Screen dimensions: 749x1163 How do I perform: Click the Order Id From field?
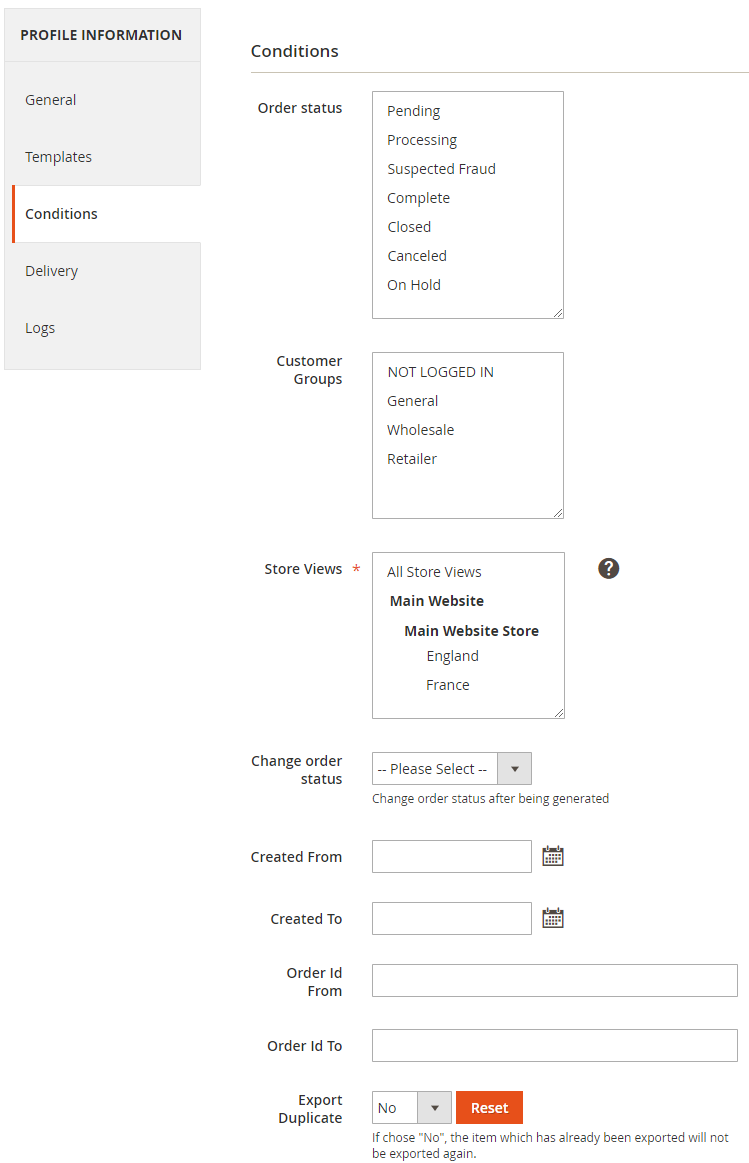[x=554, y=981]
